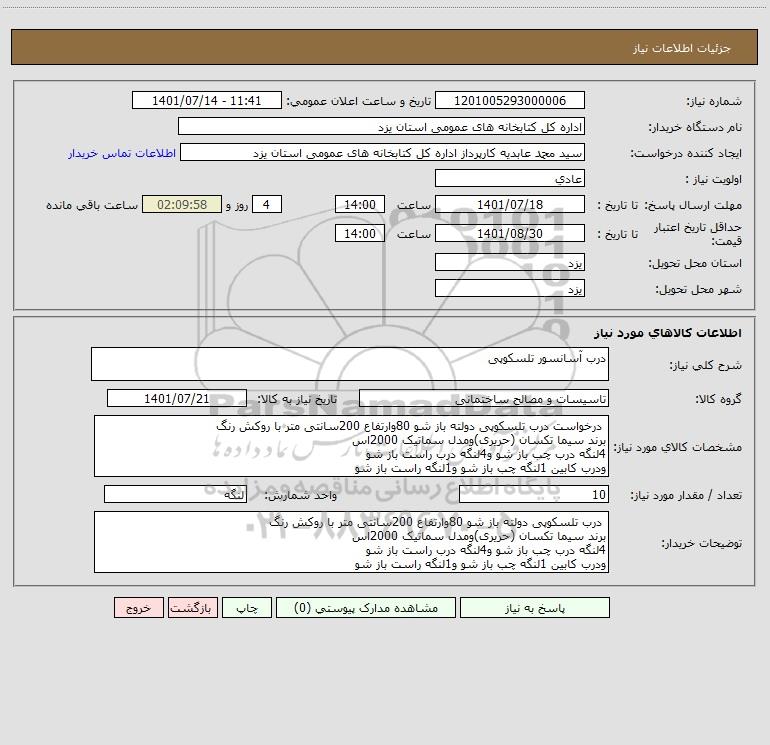Click announcement date field 1401/07/14 - 11:41

pos(207,101)
